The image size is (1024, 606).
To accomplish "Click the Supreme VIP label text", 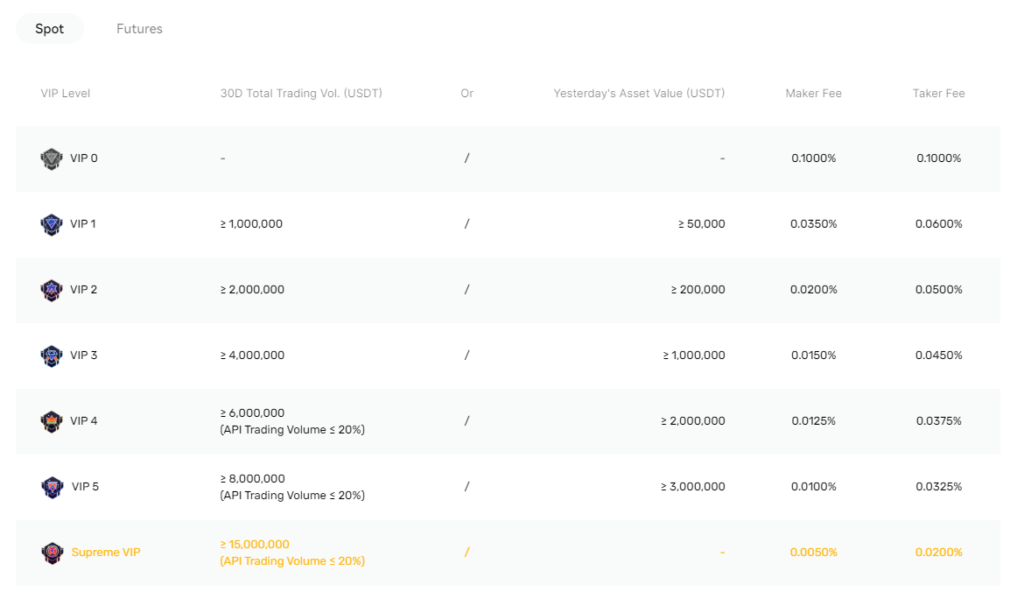I will [106, 551].
